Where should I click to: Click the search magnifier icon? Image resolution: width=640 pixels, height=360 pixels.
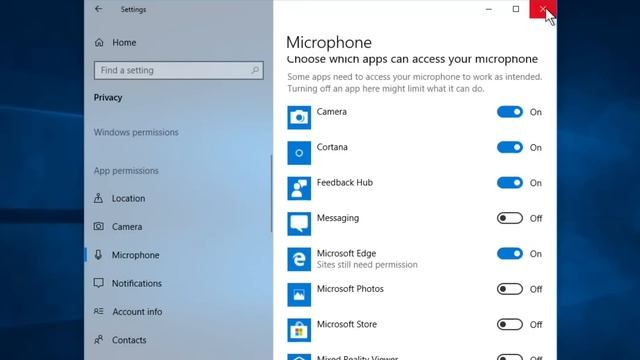click(x=255, y=70)
